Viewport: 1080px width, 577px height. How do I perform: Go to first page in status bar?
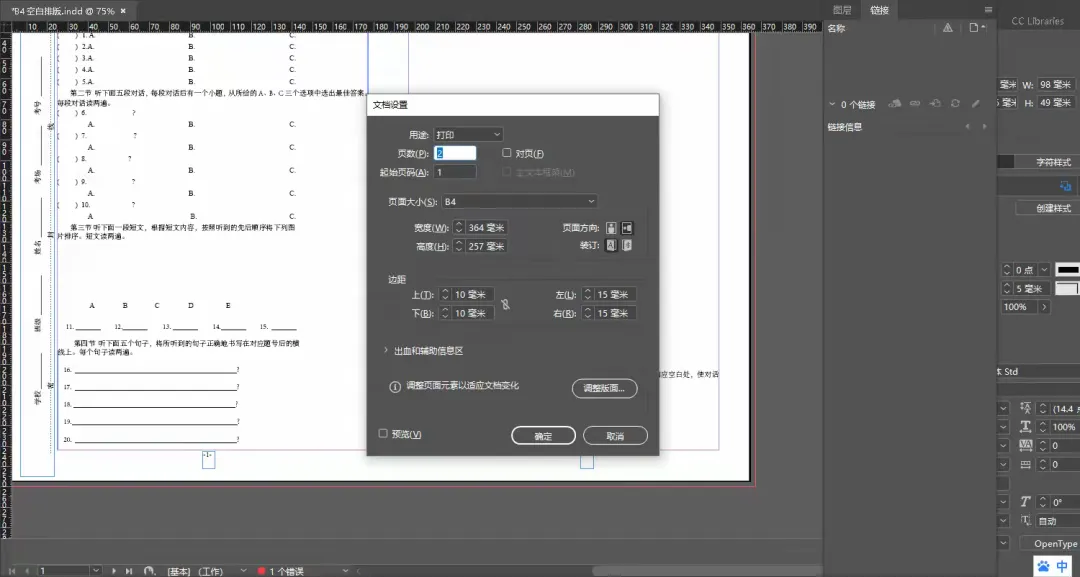[x=11, y=571]
